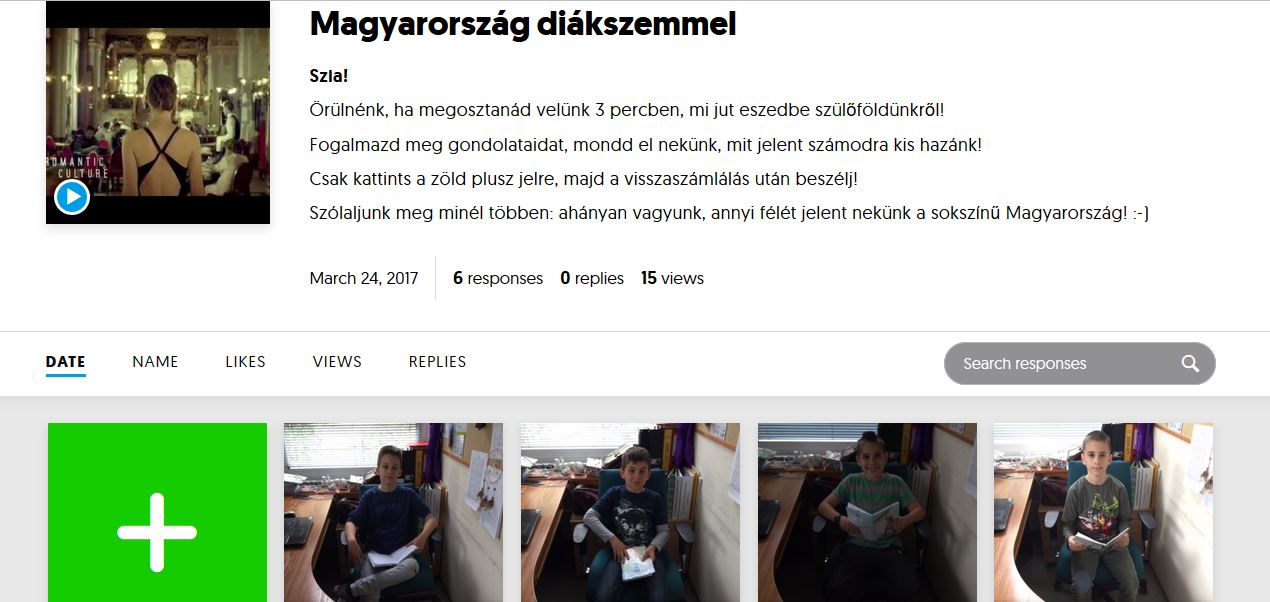Sort responses by DATE
The width and height of the screenshot is (1270, 602).
pyautogui.click(x=66, y=362)
